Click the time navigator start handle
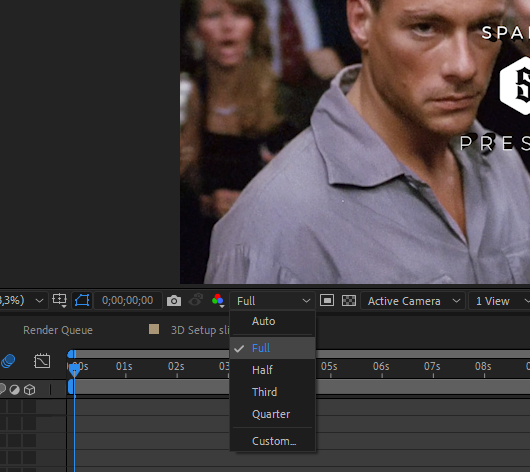 pos(71,354)
